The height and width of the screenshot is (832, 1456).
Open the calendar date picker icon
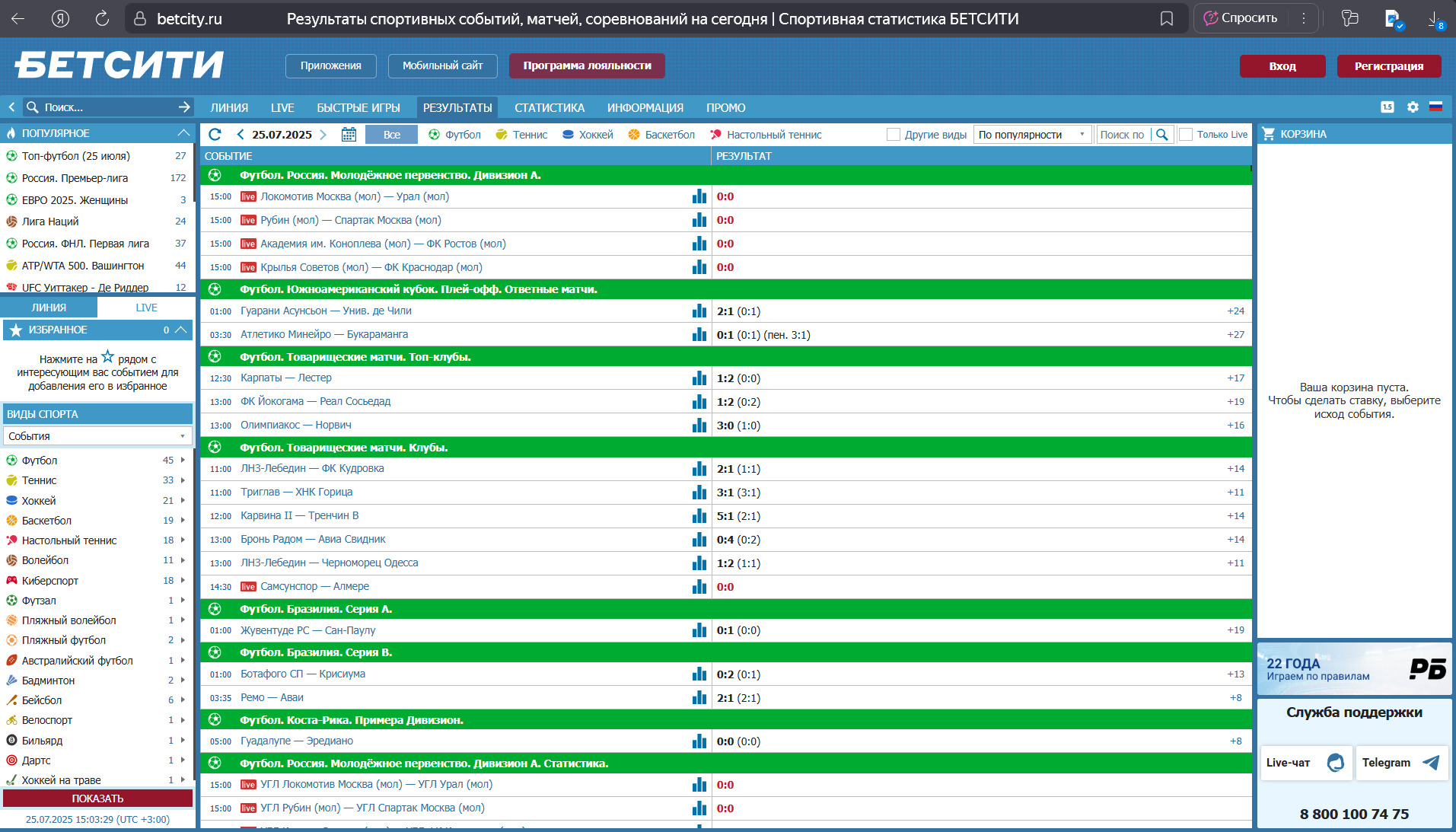[349, 135]
